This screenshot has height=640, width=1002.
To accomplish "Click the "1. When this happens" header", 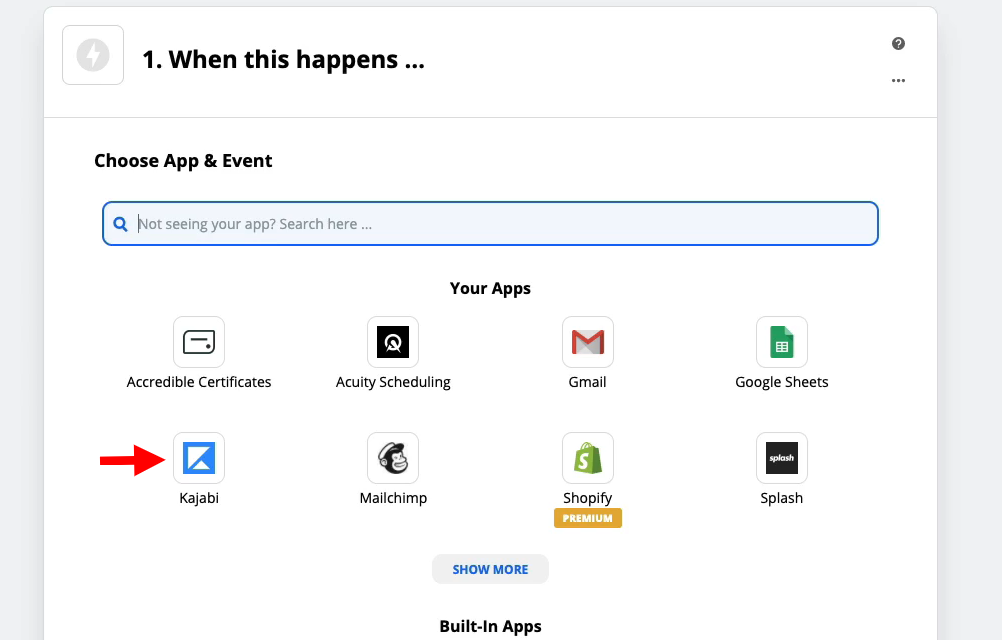I will (283, 59).
